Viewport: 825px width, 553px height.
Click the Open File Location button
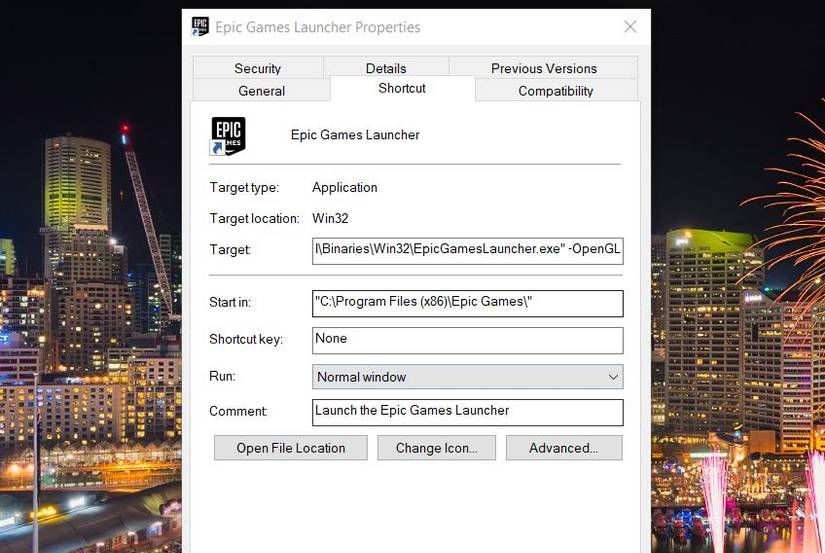290,448
